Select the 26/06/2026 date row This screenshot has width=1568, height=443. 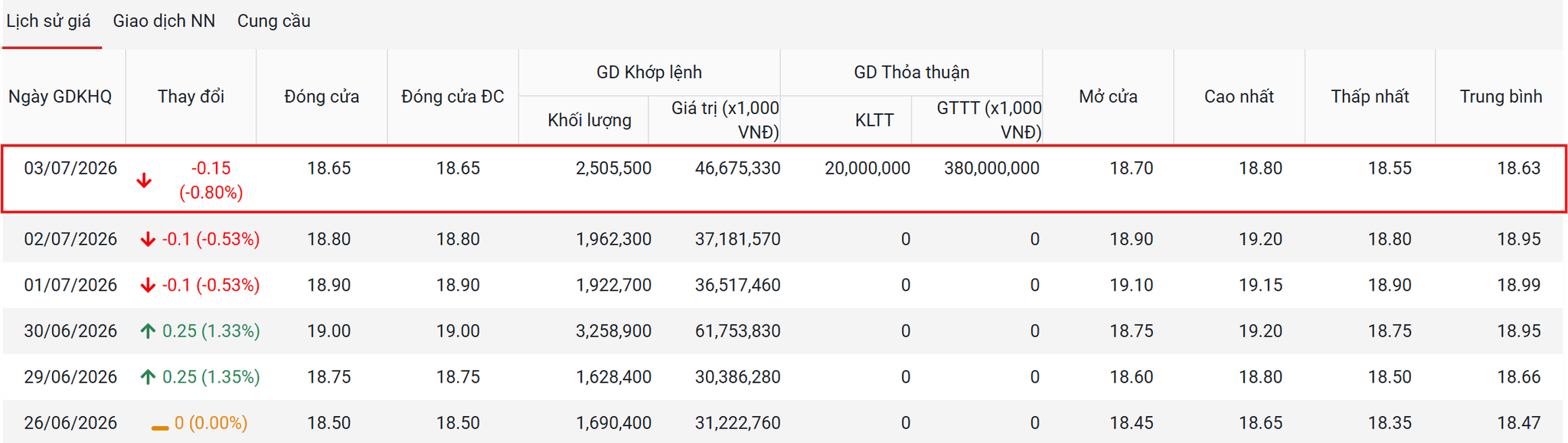[782, 422]
